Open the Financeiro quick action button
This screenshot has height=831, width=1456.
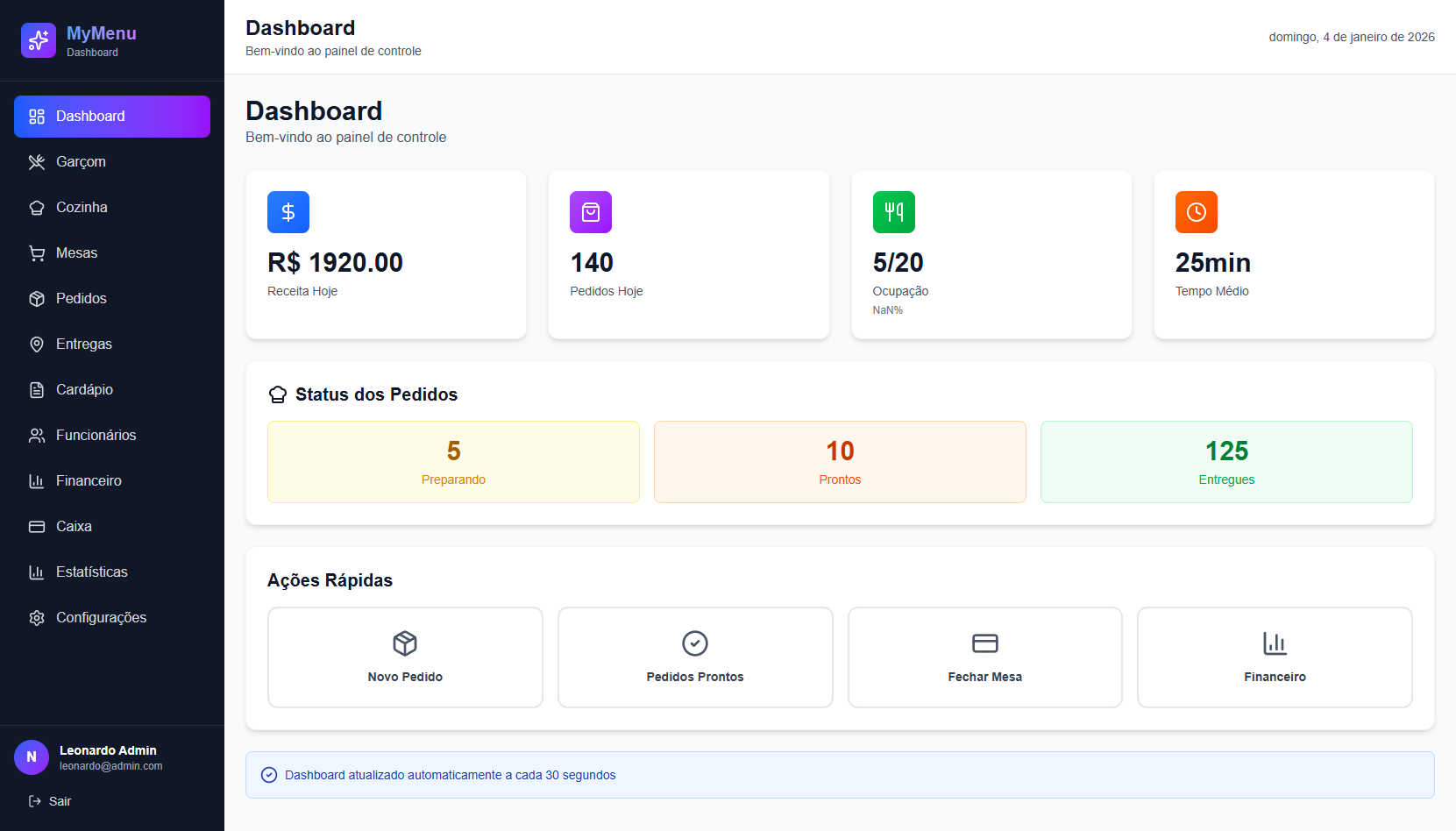1275,657
